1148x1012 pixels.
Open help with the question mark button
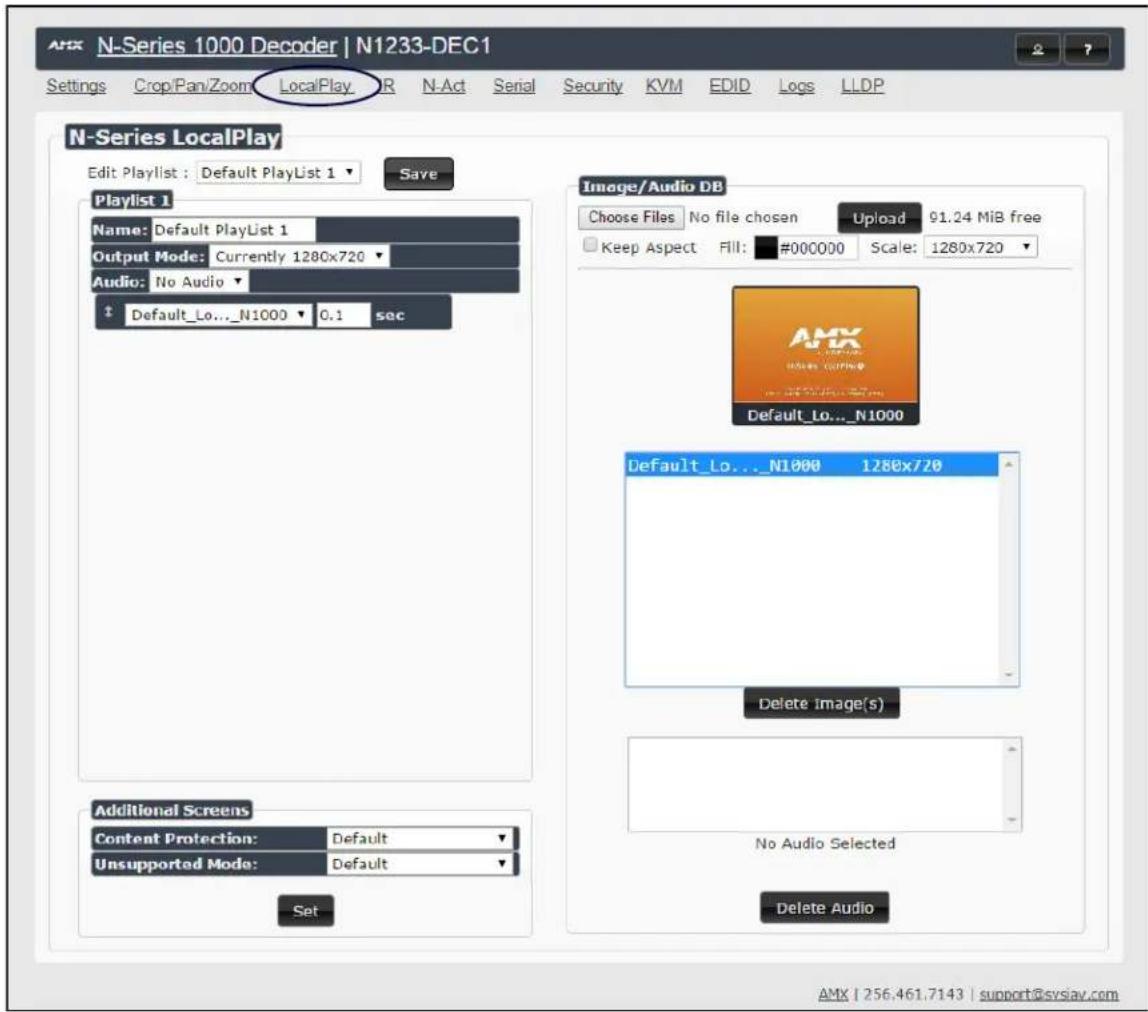pyautogui.click(x=1086, y=49)
